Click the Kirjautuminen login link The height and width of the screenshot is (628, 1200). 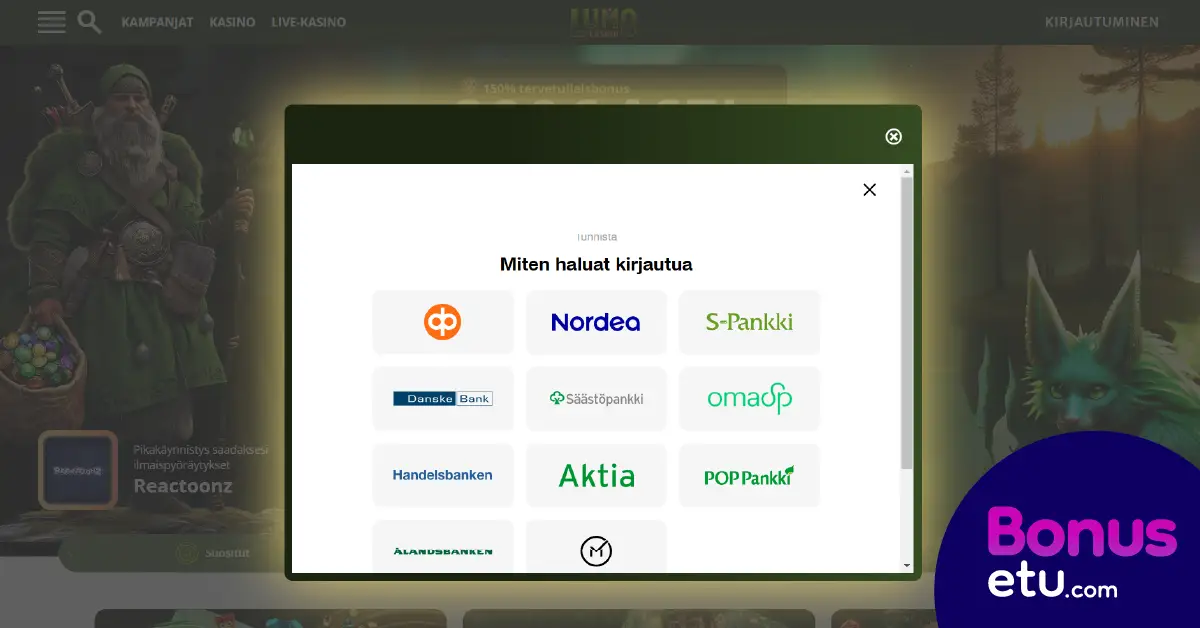(1102, 22)
